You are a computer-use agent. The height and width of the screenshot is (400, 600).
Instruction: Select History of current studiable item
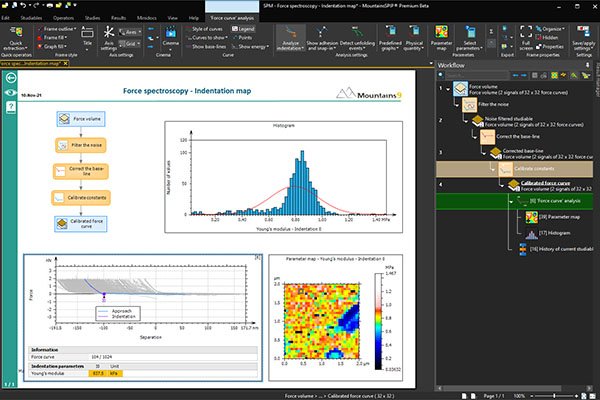tap(556, 249)
